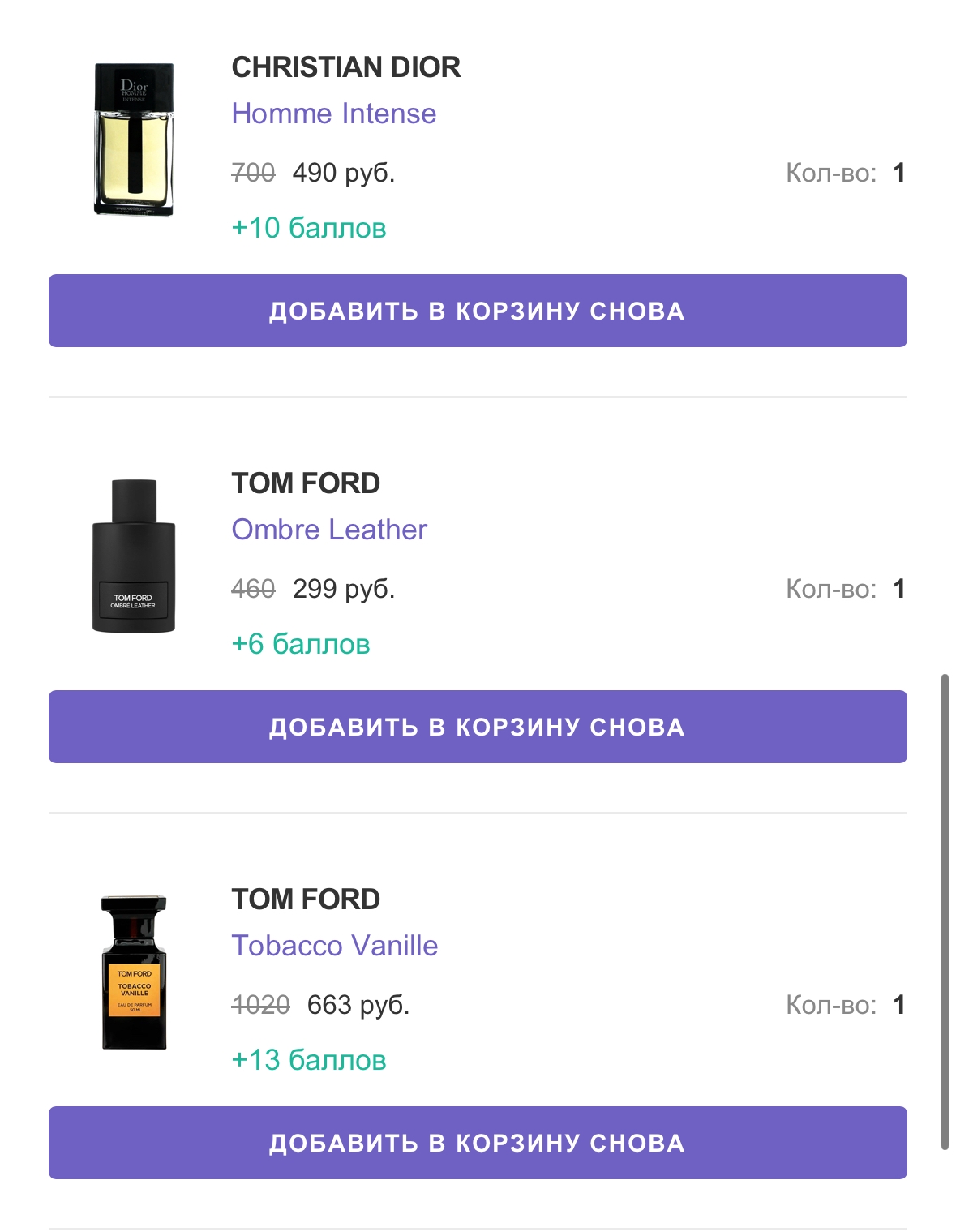Image resolution: width=956 pixels, height=1232 pixels.
Task: Re-add Homme Intense to the cart
Action: point(478,311)
